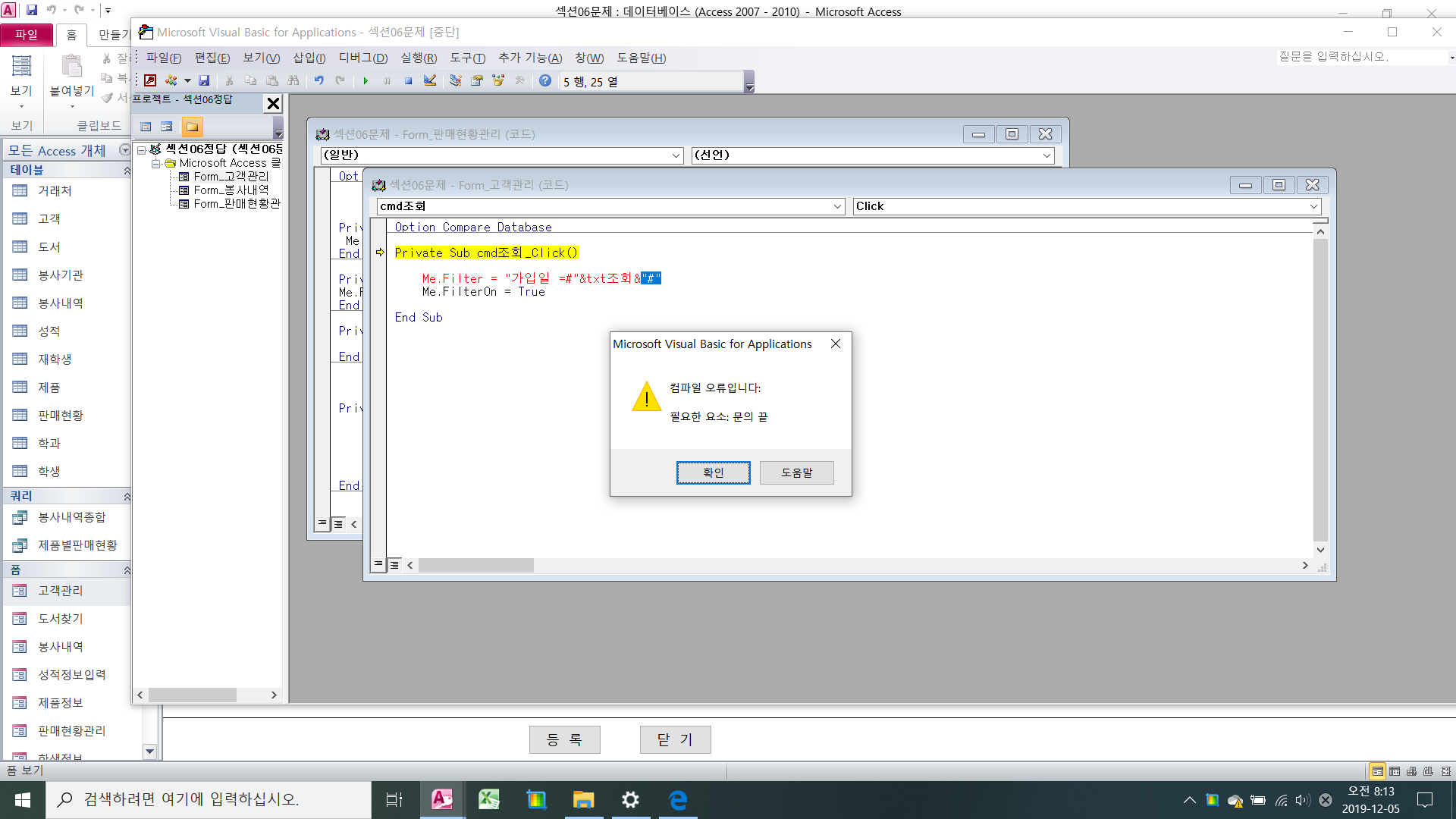Collapse the 섹션06정답 project tree node

coord(141,149)
